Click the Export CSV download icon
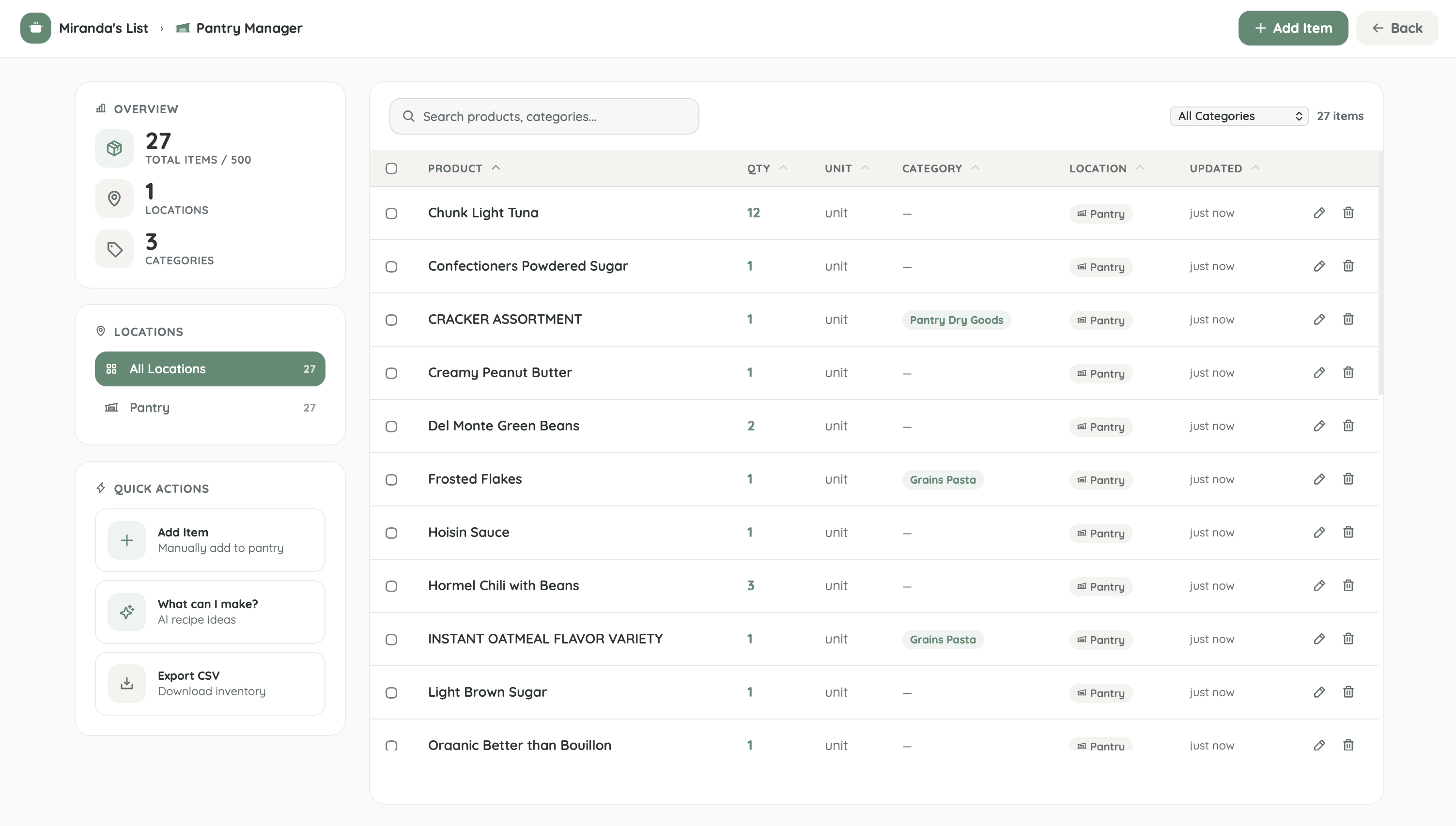1456x826 pixels. [x=126, y=684]
